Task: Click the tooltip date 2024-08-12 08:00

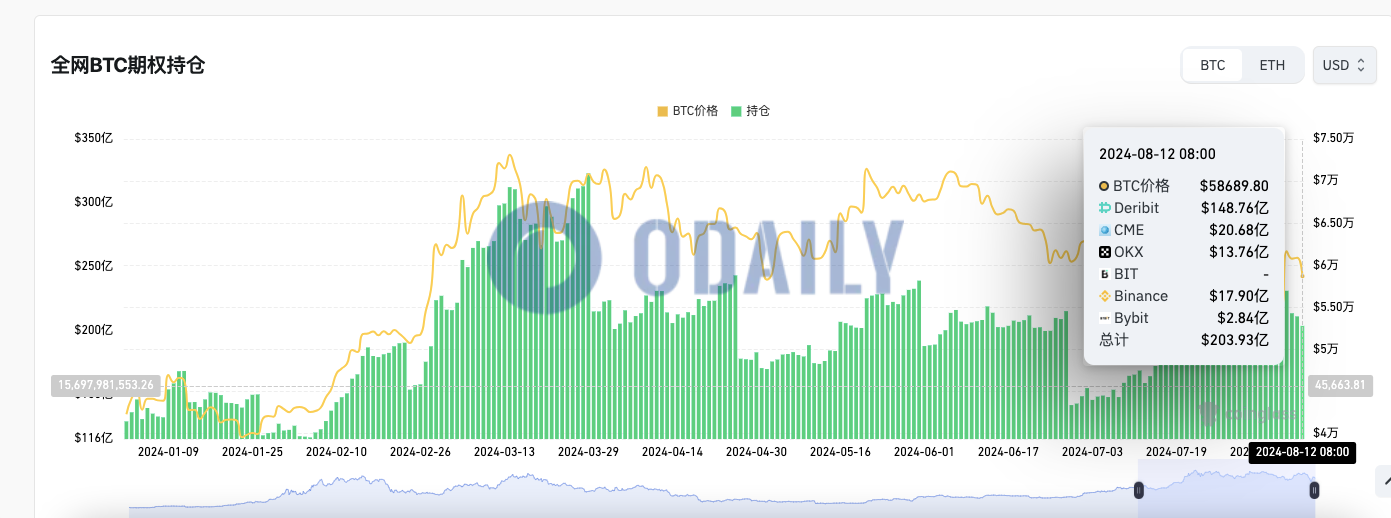Action: pyautogui.click(x=1157, y=153)
